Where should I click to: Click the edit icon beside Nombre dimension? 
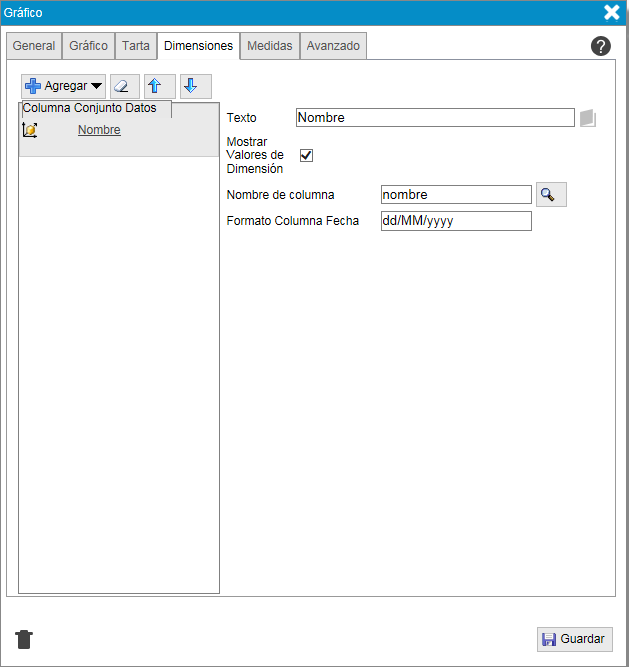pos(30,130)
